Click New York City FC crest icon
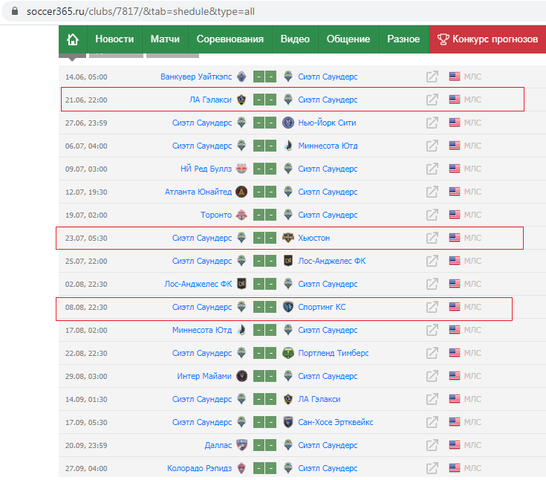The image size is (546, 480). pos(288,123)
